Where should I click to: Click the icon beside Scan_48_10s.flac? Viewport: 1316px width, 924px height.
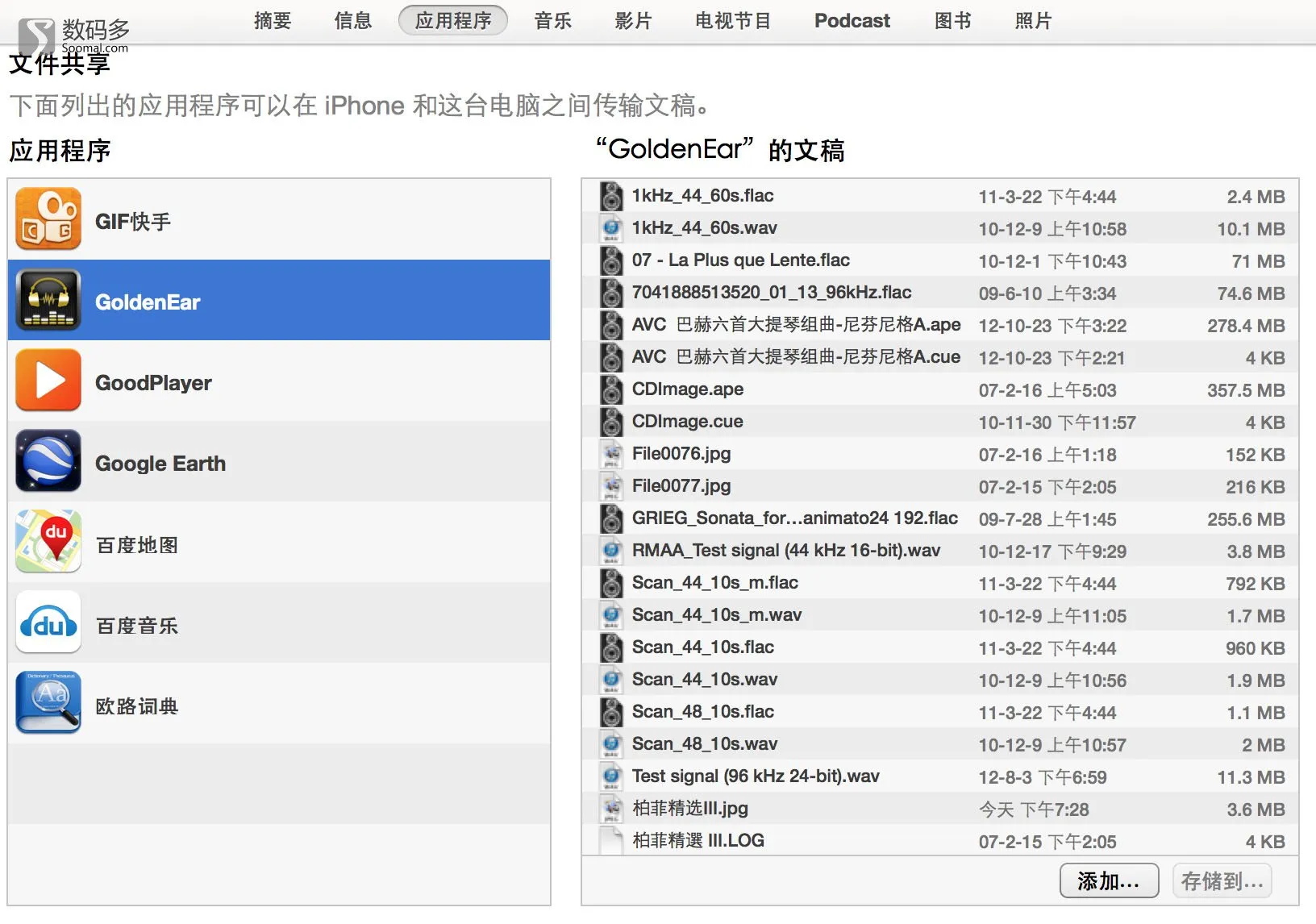coord(612,712)
